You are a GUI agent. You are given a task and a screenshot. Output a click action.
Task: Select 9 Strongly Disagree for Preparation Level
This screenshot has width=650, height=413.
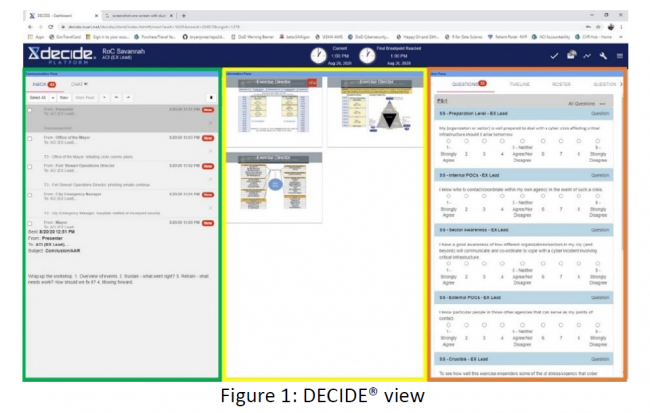point(598,141)
